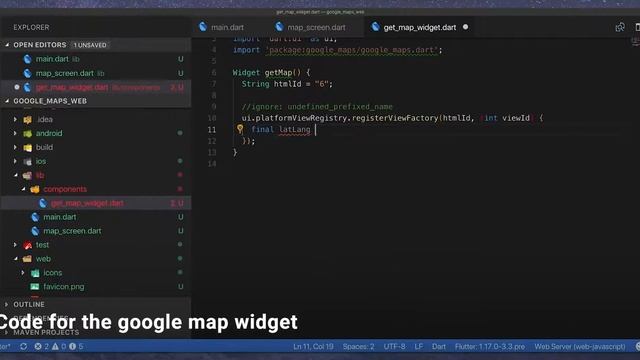Open the top-right editor action icon
Screen dimensions: 640x360
[620, 27]
